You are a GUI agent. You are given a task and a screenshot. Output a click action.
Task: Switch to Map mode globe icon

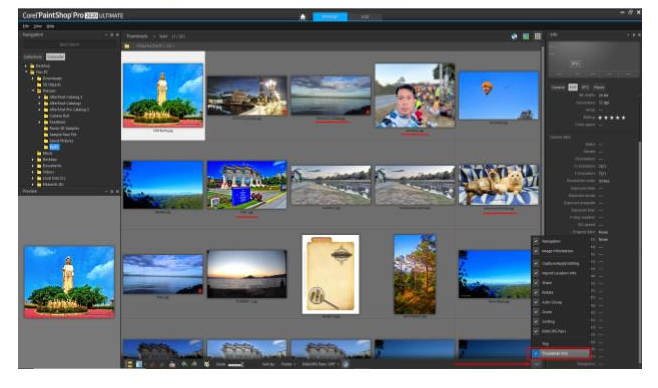point(514,36)
